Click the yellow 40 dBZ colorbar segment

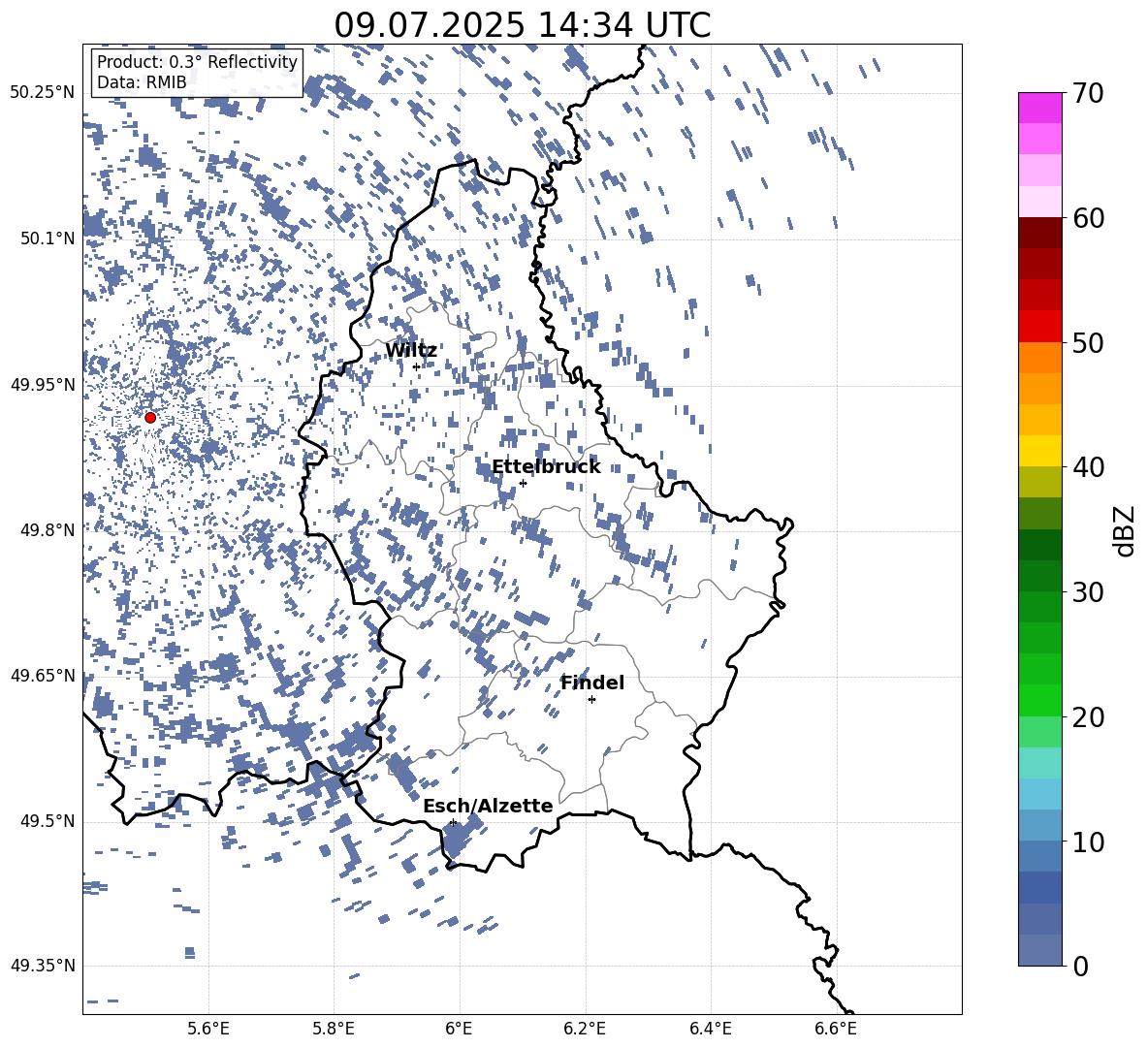(x=1039, y=451)
